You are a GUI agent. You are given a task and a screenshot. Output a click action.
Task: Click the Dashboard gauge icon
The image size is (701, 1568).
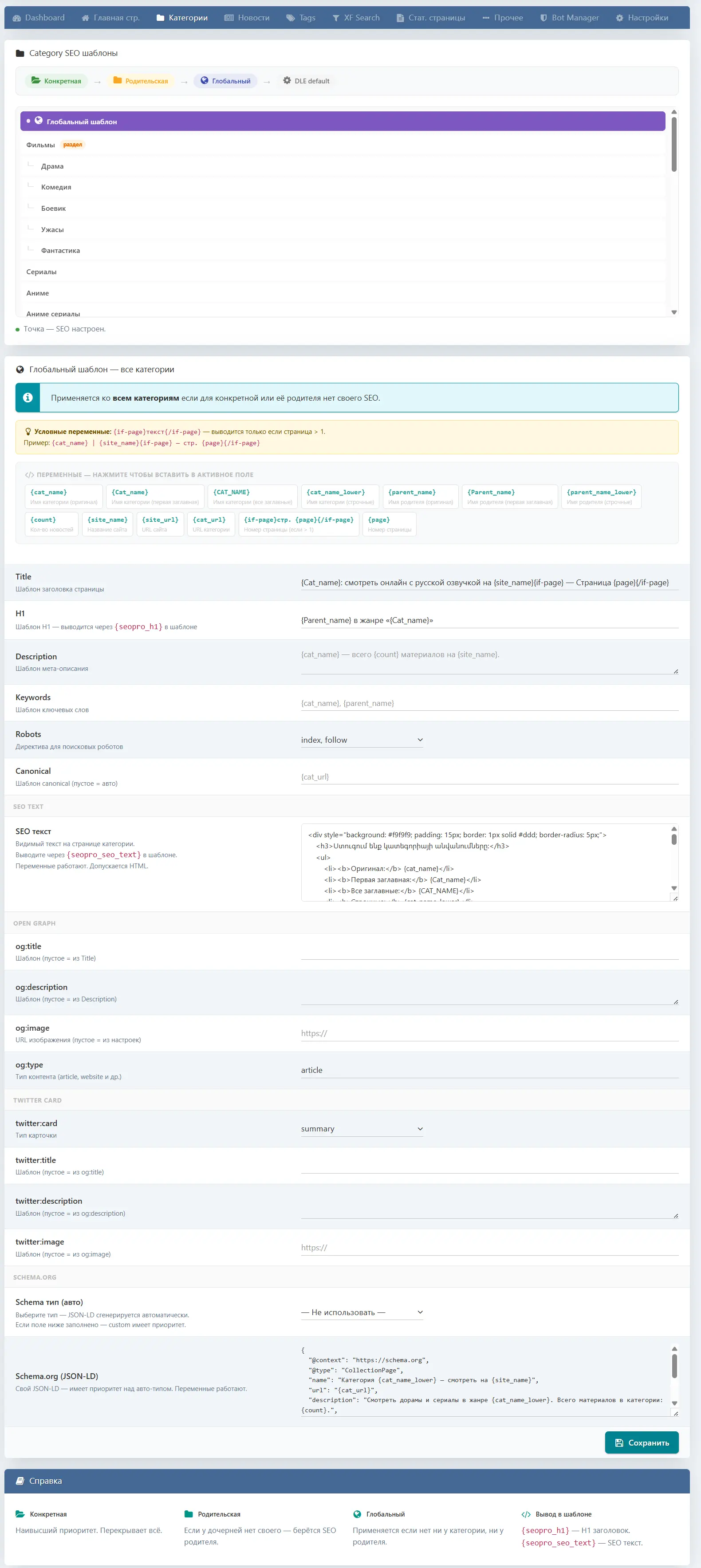coord(17,18)
